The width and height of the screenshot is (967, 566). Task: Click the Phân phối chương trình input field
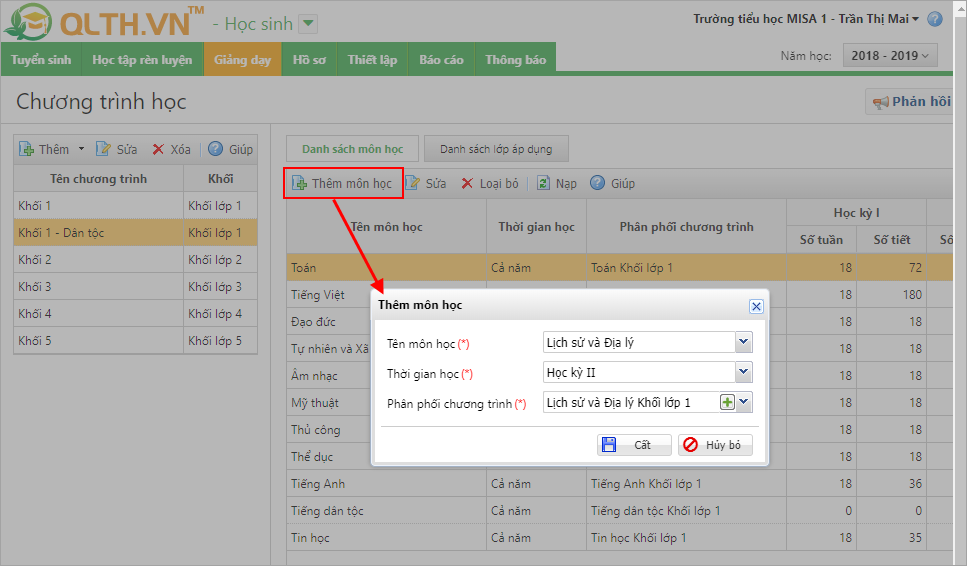[x=632, y=403]
